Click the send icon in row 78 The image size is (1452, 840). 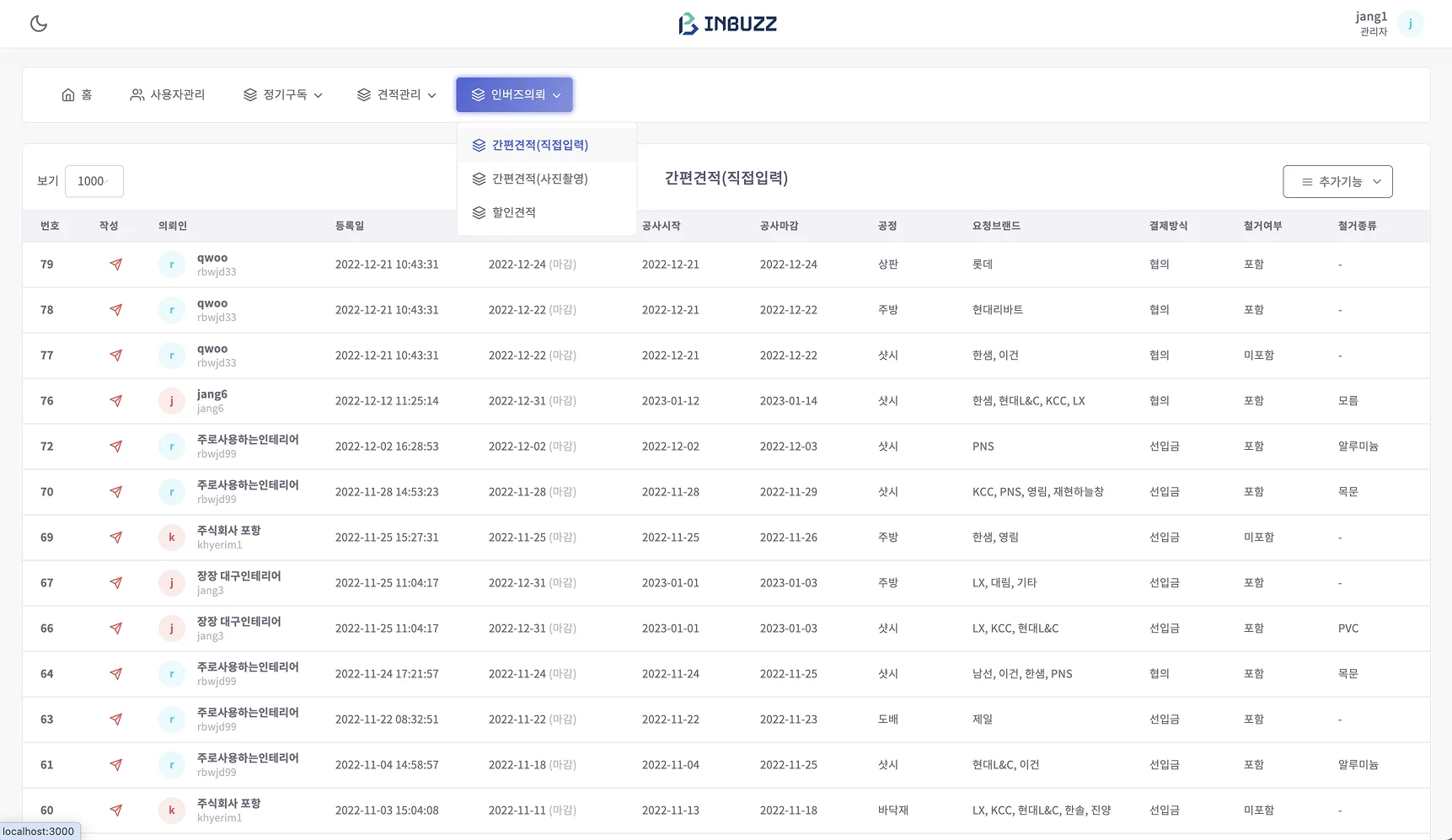[116, 310]
